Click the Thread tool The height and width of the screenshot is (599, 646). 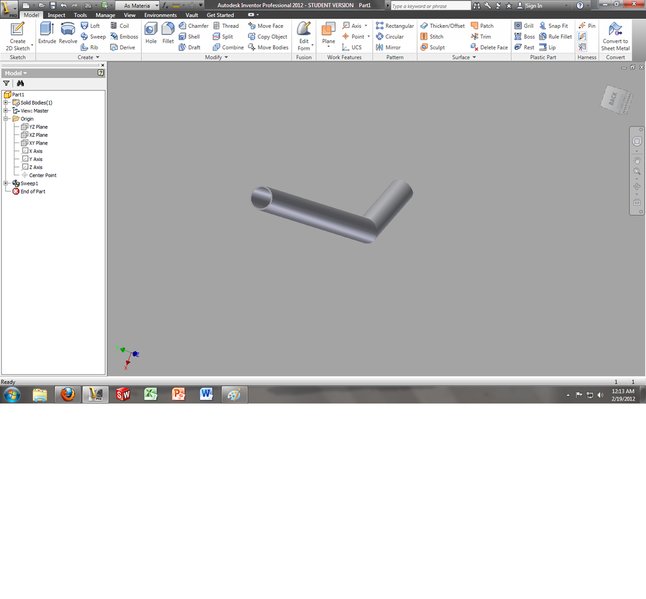[x=226, y=26]
